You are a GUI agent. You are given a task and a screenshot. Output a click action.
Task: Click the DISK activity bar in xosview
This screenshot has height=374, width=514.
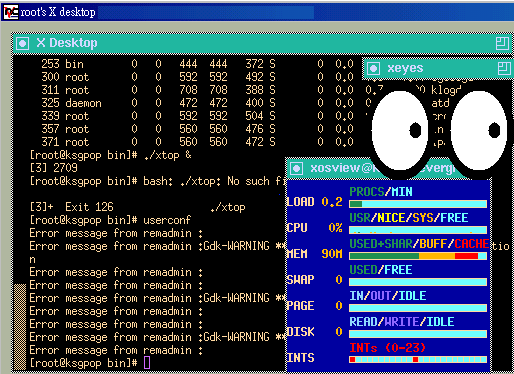coord(418,334)
